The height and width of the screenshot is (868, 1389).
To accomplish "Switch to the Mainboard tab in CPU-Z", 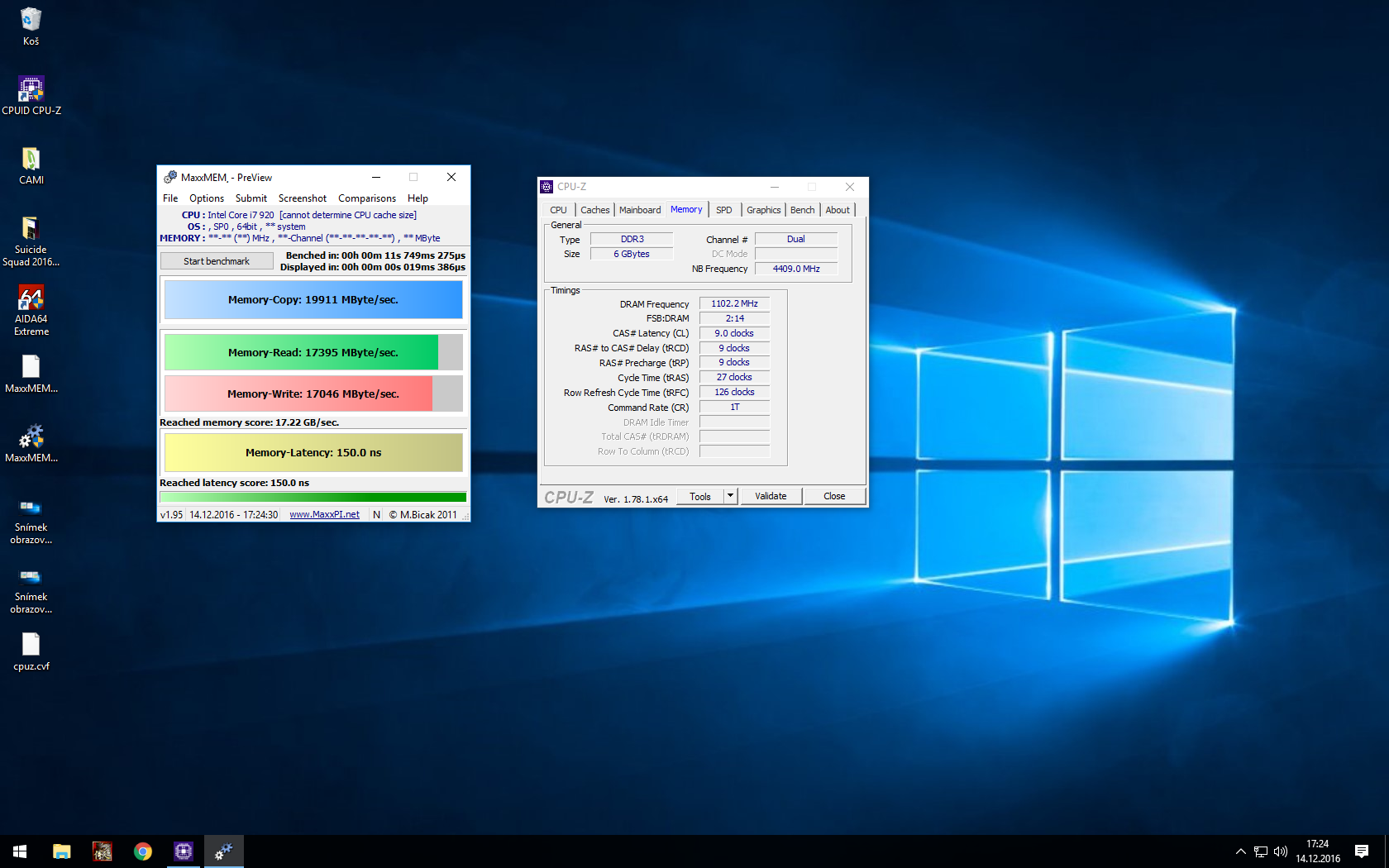I will click(640, 210).
